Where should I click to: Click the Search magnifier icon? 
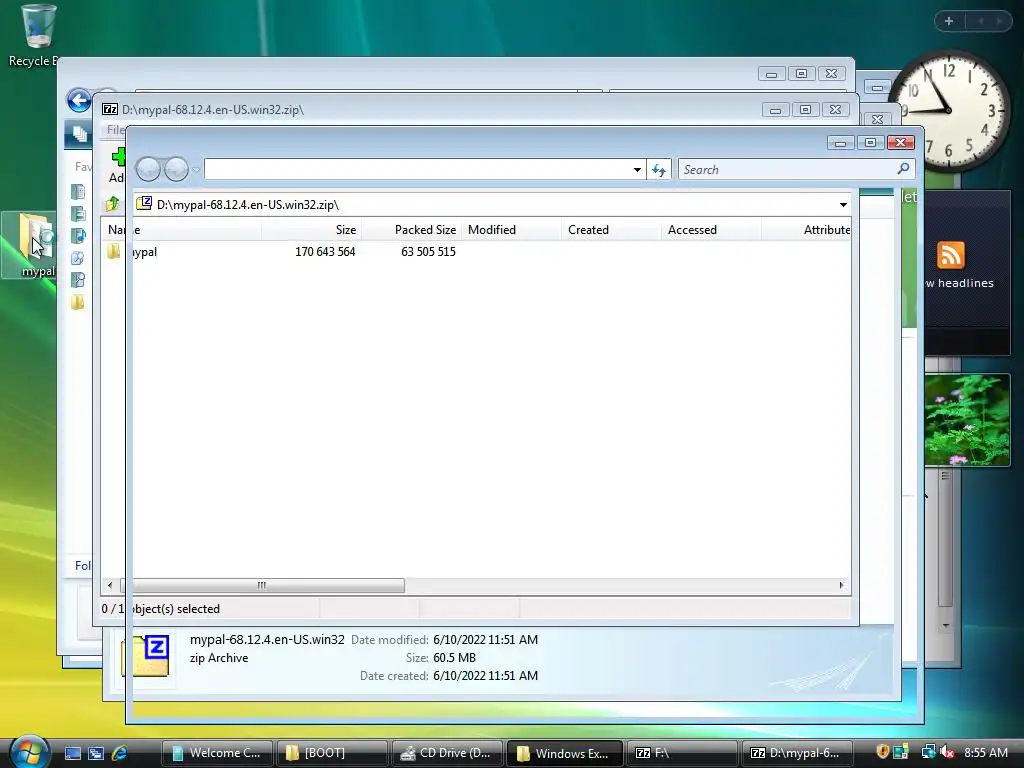point(904,169)
